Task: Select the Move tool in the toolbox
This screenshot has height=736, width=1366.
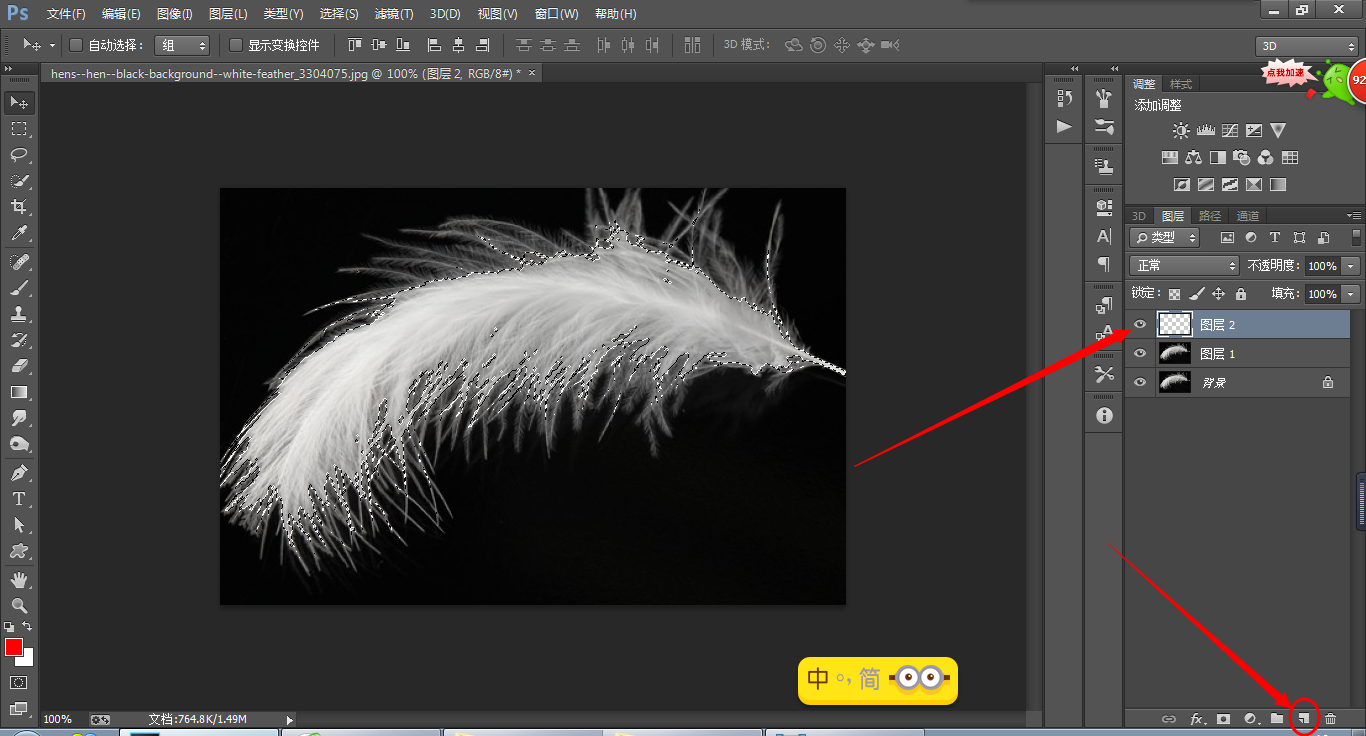Action: point(19,103)
